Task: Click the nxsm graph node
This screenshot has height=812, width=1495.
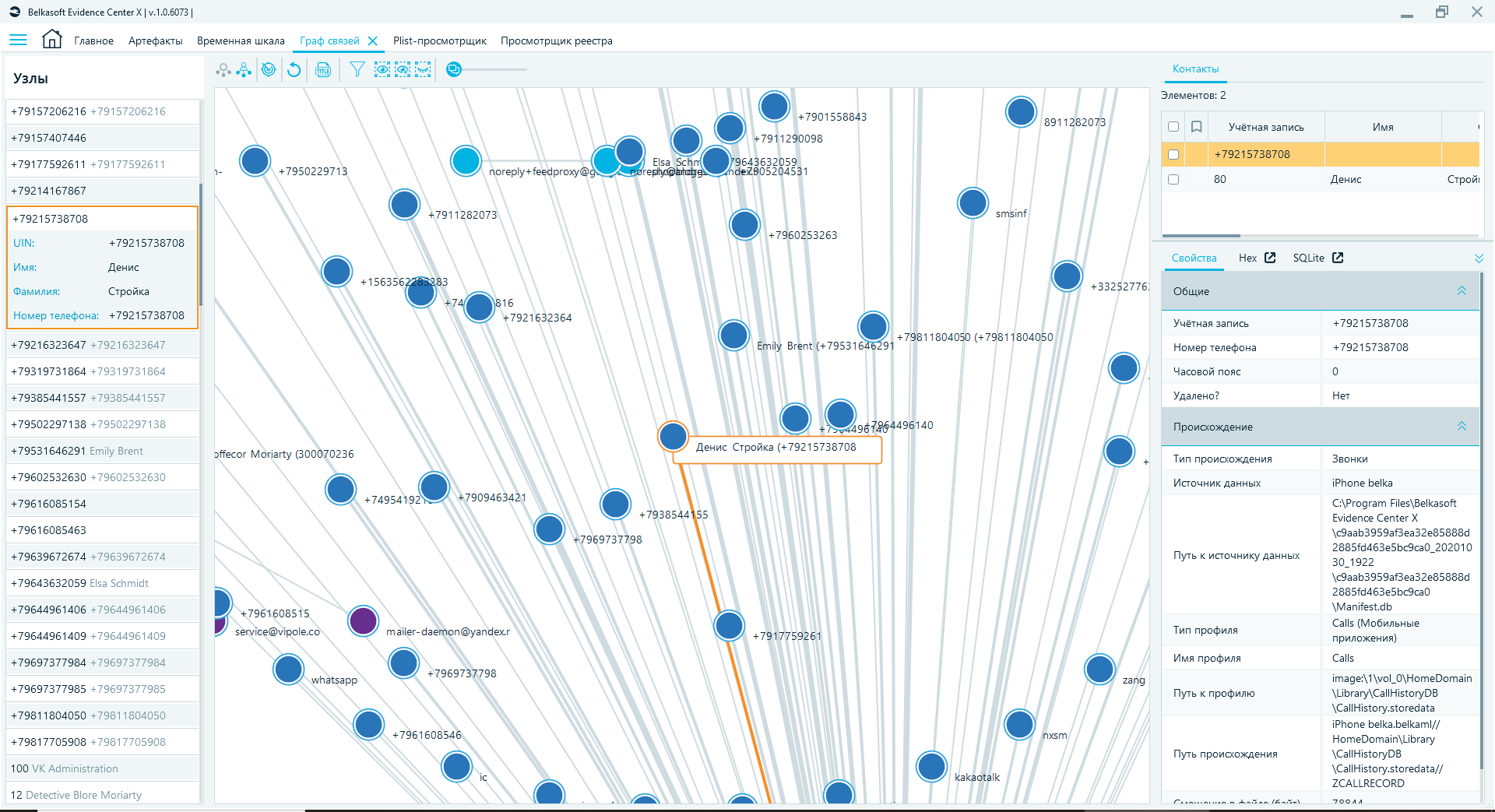Action: tap(1019, 724)
